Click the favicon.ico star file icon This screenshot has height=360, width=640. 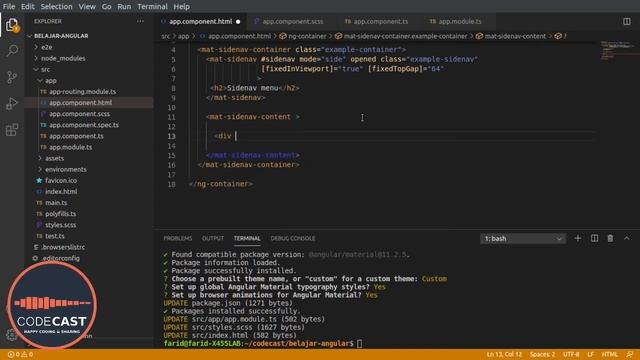point(39,180)
